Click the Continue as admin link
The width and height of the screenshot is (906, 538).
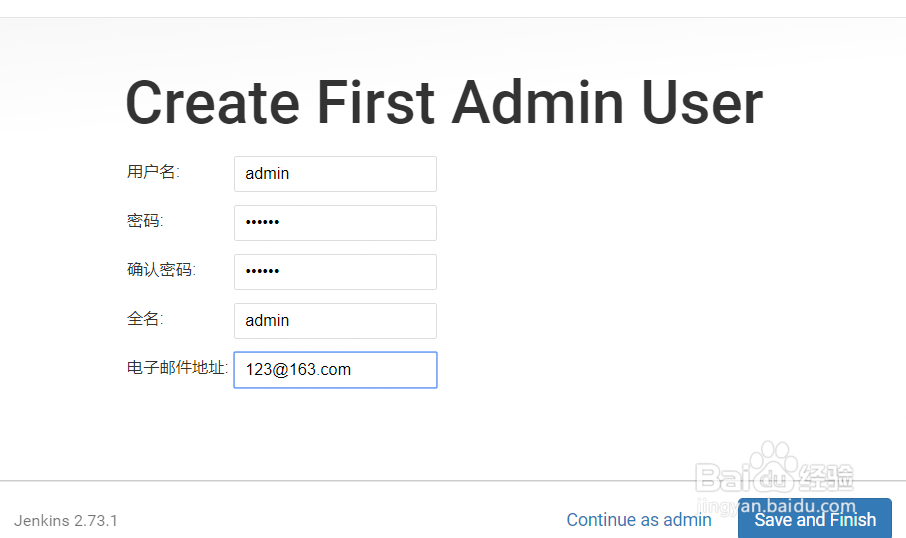[638, 520]
